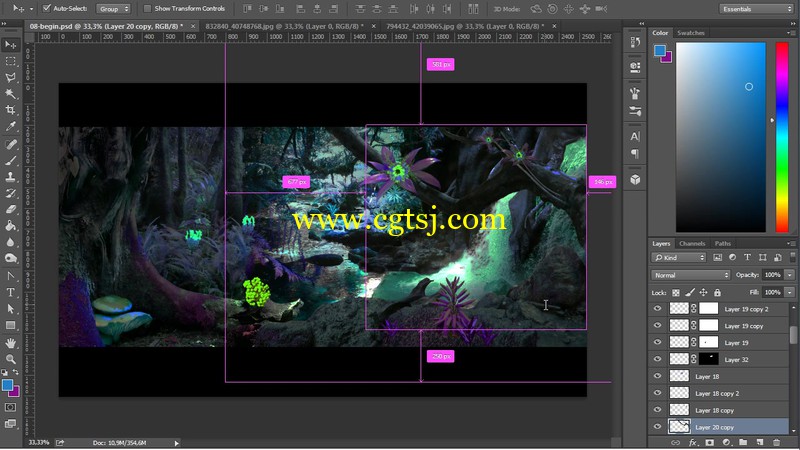Select the Rectangle shape tool

10,325
